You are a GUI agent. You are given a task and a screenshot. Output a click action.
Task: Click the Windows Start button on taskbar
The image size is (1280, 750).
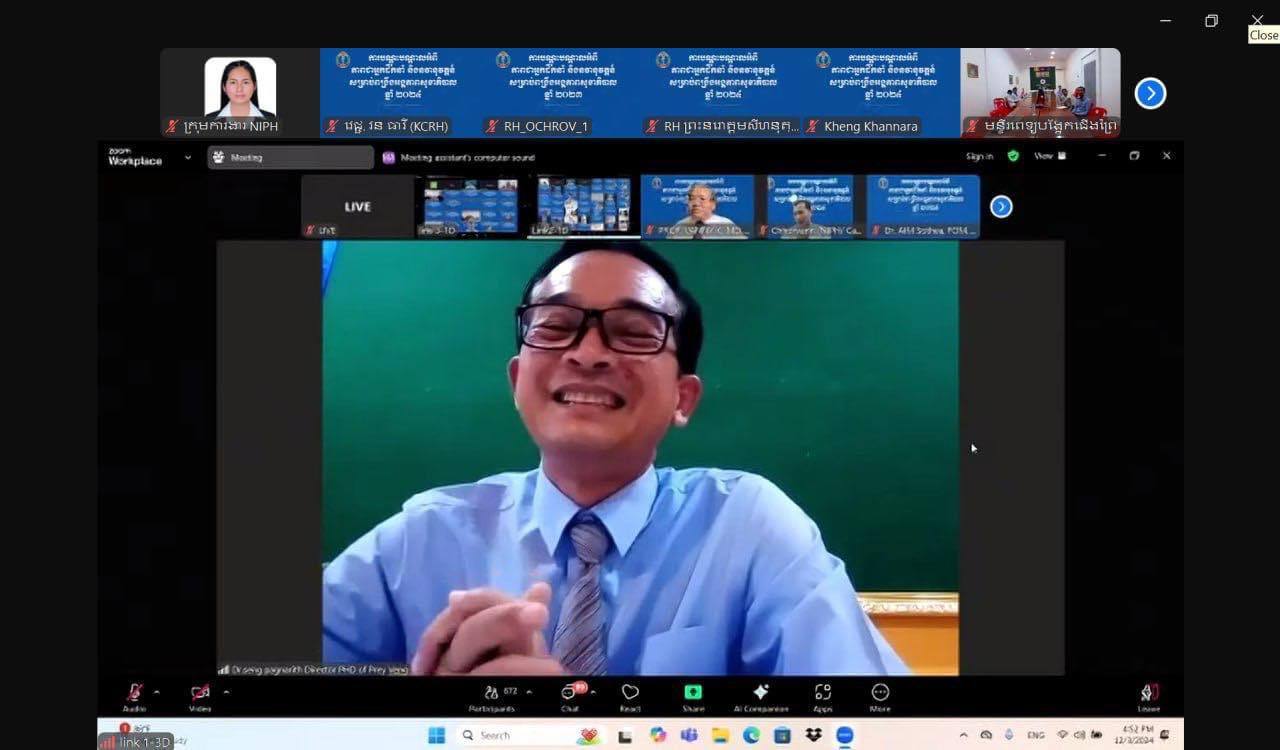tap(436, 736)
